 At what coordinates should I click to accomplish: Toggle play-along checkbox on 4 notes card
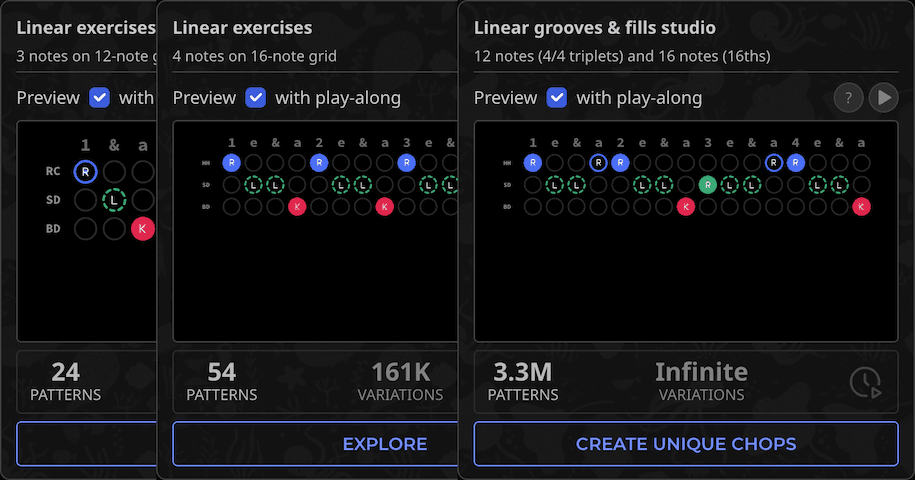point(256,97)
